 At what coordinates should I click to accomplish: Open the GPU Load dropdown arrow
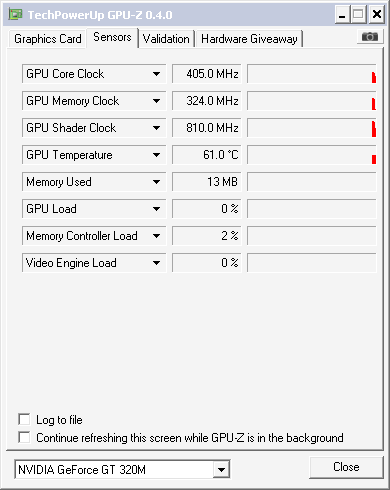click(156, 209)
